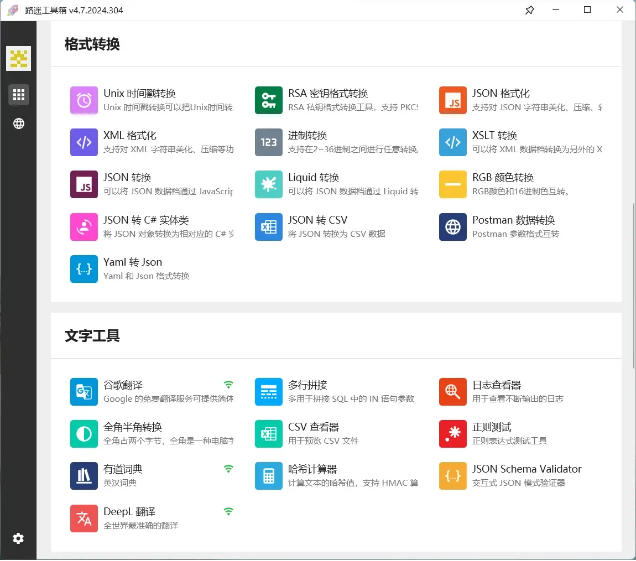Launch the JSON formatter orange JS icon
Image resolution: width=636 pixels, height=561 pixels.
coord(453,100)
